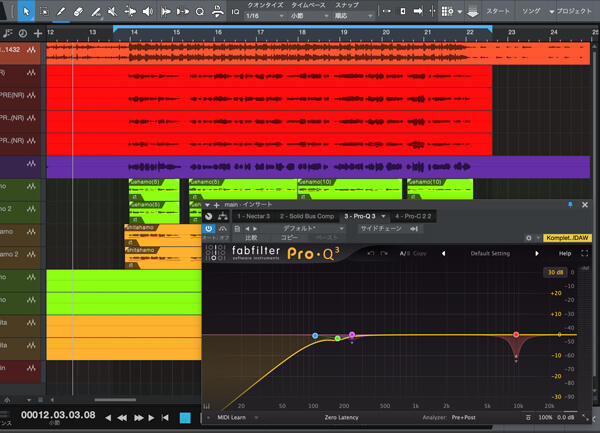
Task: Open the grid options icon in toolbar
Action: coord(447,11)
